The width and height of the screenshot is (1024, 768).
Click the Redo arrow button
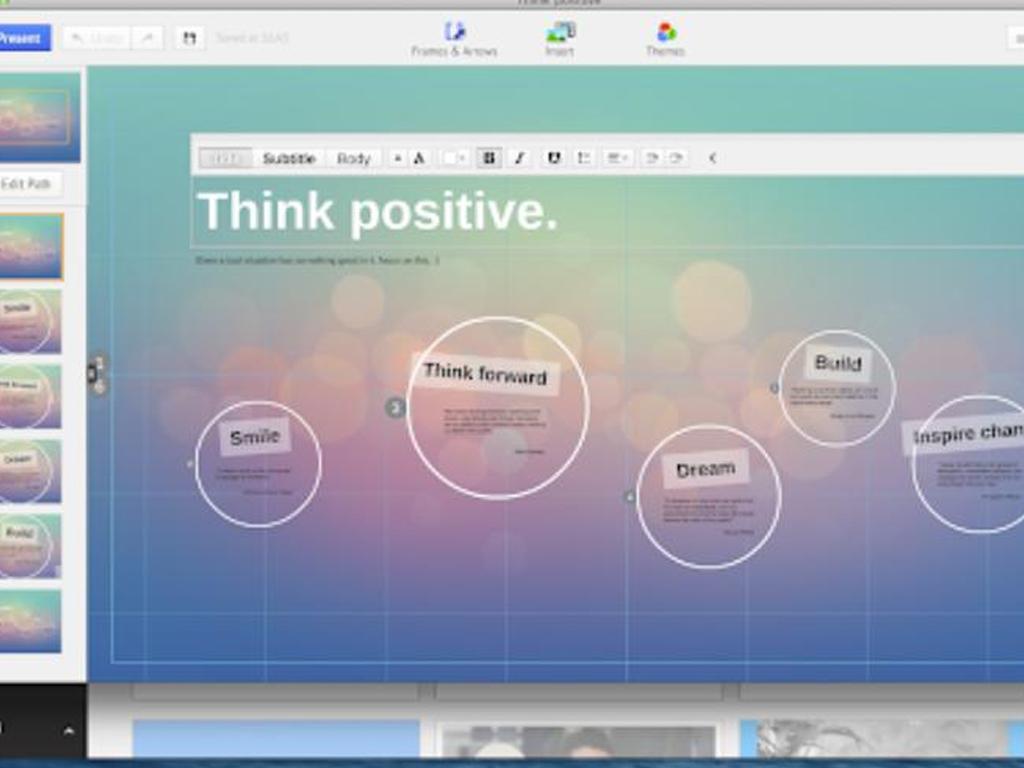pos(147,38)
